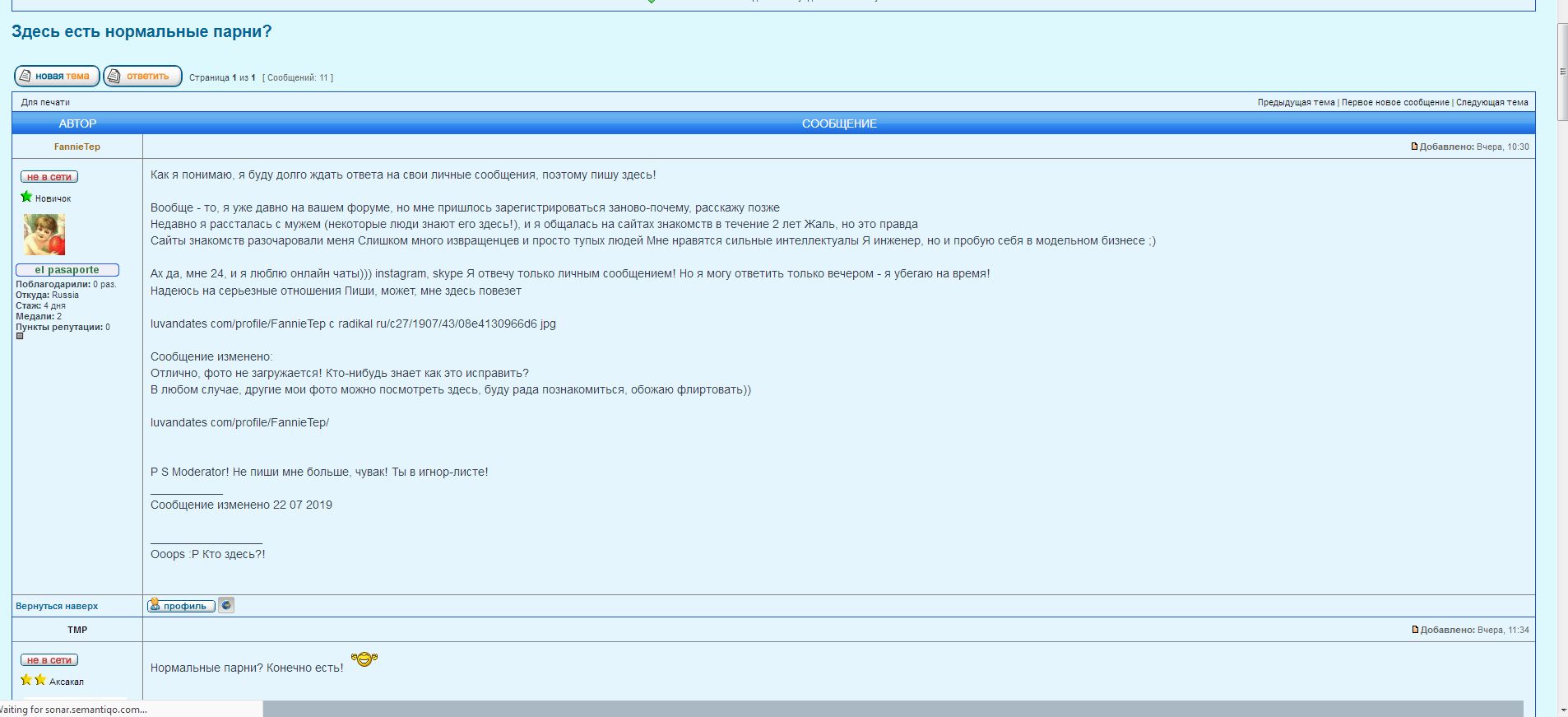This screenshot has height=717, width=1568.
Task: Click FannieTep's 'не в сети' status badge
Action: coord(49,177)
